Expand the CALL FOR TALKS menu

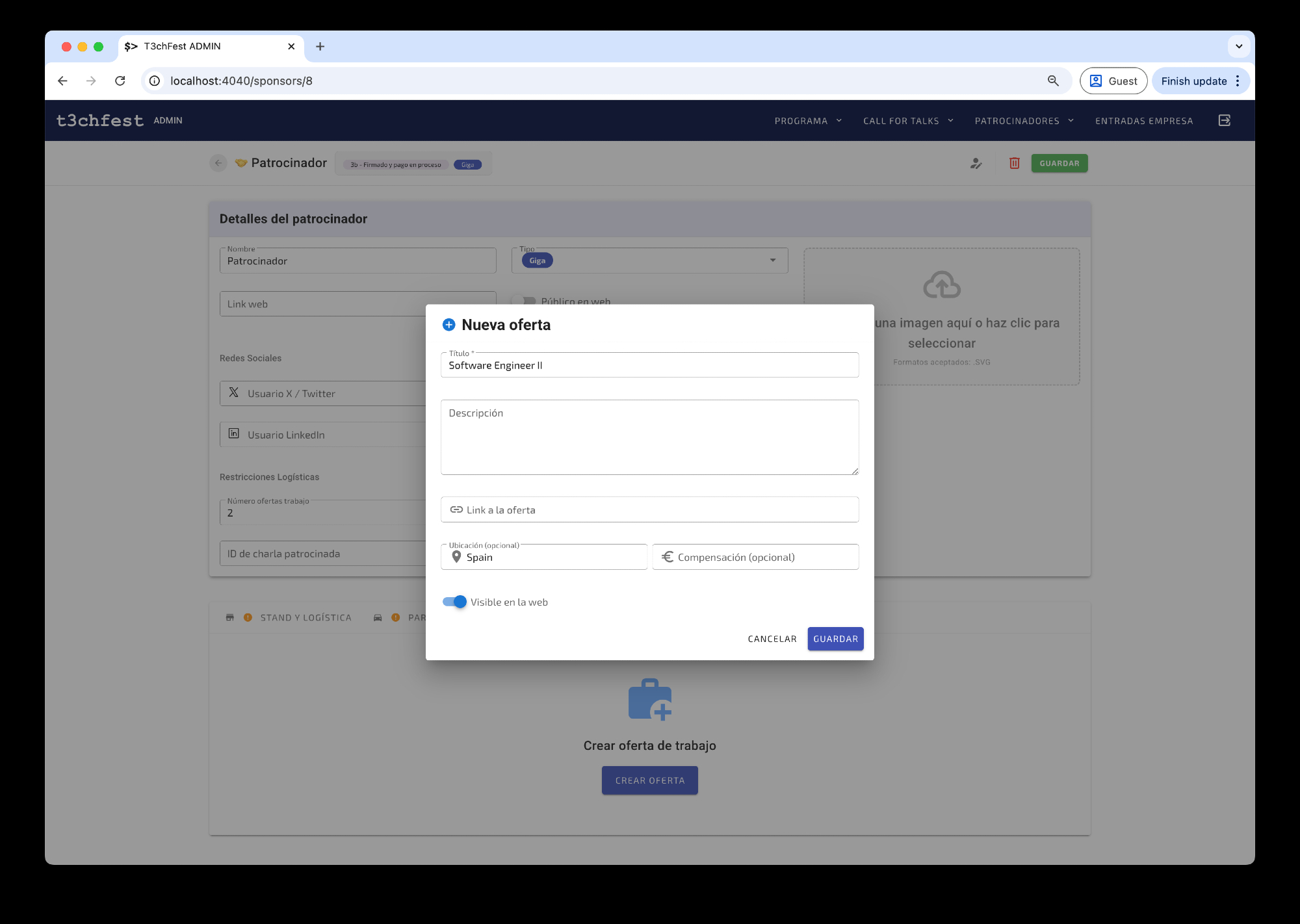[x=907, y=121]
